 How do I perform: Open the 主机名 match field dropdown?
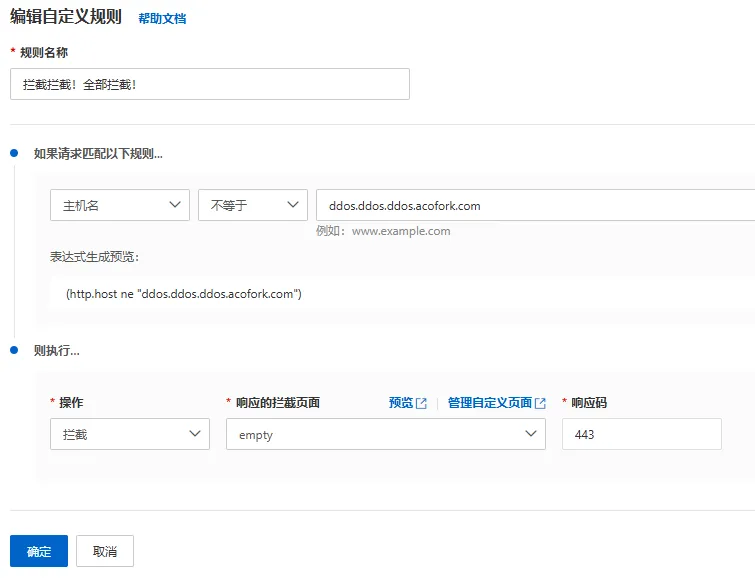(119, 205)
